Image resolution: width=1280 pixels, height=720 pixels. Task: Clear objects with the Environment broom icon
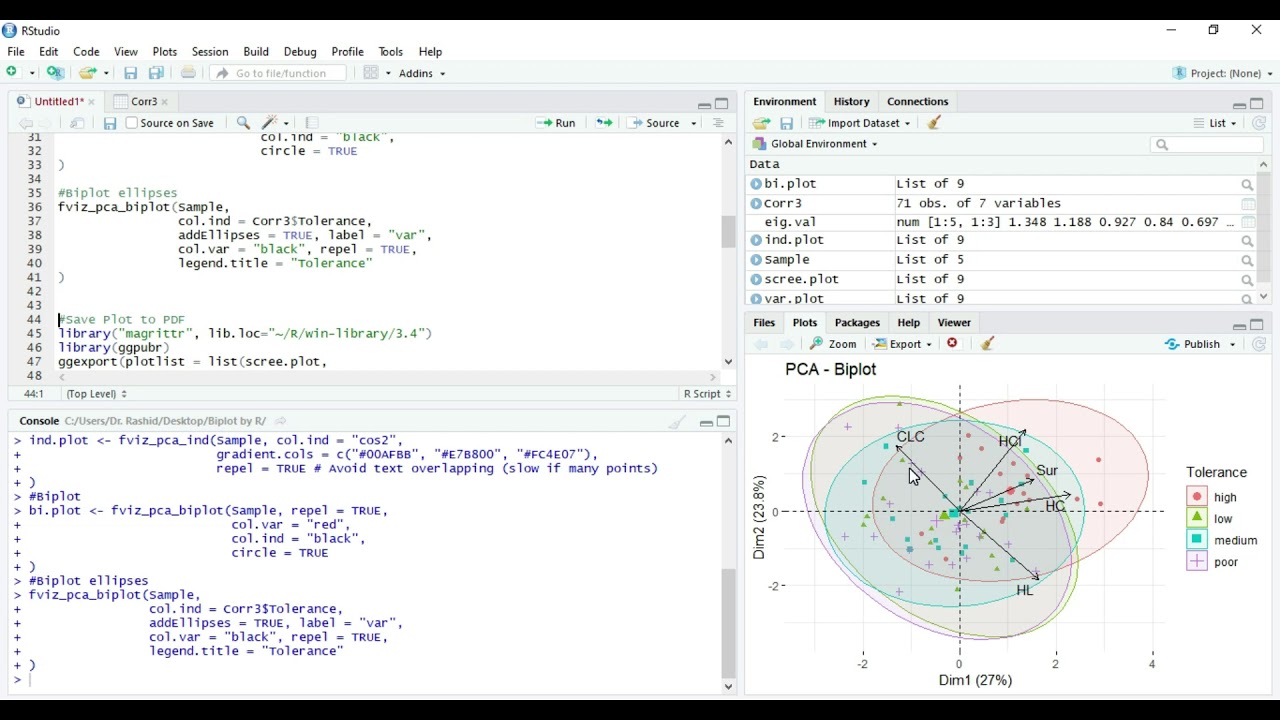coord(934,123)
